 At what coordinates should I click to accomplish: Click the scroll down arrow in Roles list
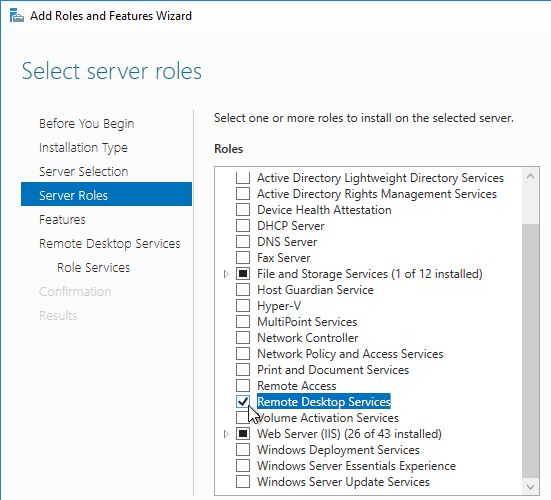tap(530, 487)
